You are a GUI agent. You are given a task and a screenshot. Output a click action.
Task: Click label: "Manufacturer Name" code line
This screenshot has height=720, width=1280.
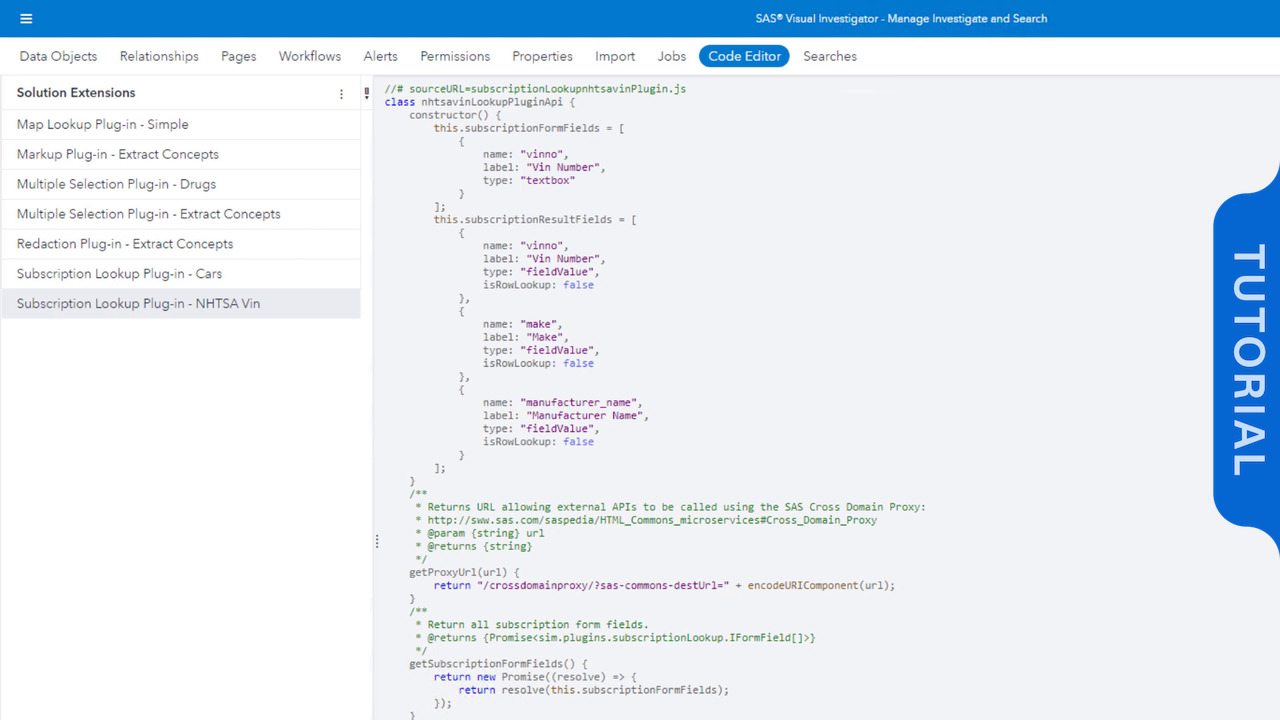point(566,415)
